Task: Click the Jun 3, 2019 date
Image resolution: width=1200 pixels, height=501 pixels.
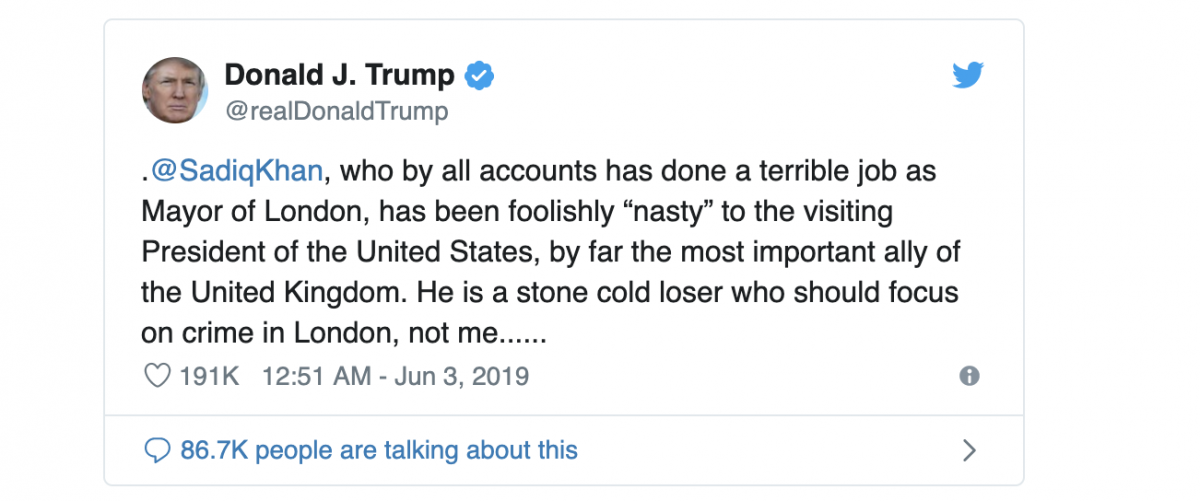Action: tap(460, 376)
